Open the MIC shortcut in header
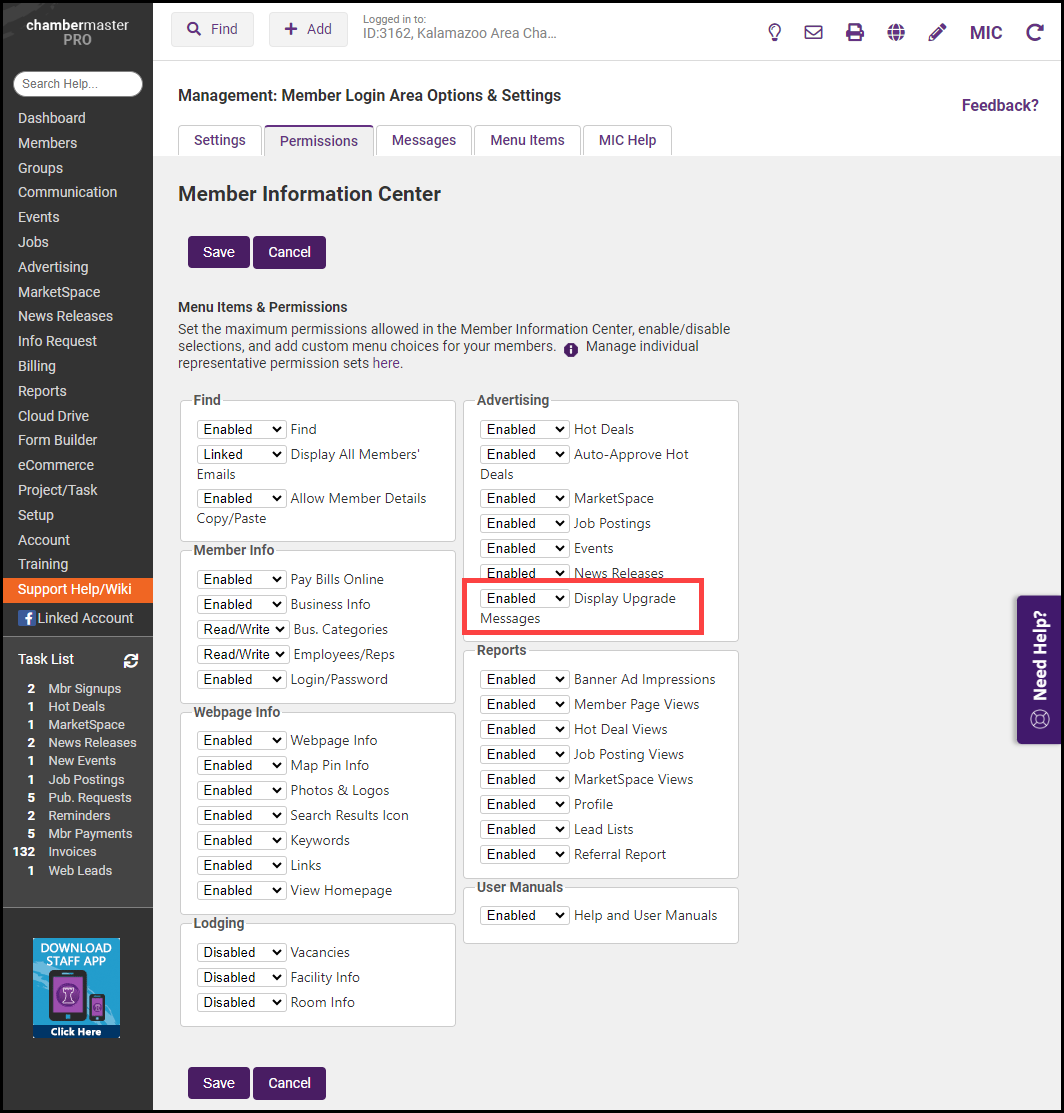 click(986, 33)
